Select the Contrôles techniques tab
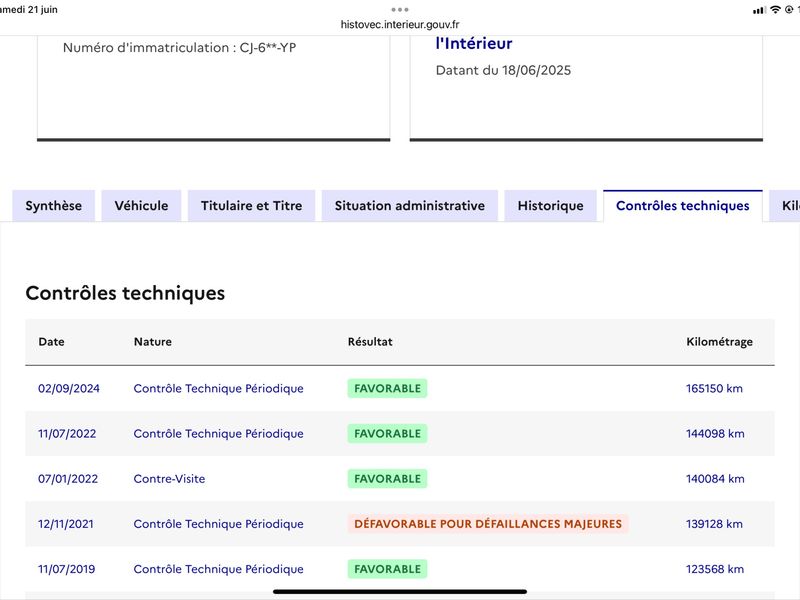800x600 pixels. point(683,206)
